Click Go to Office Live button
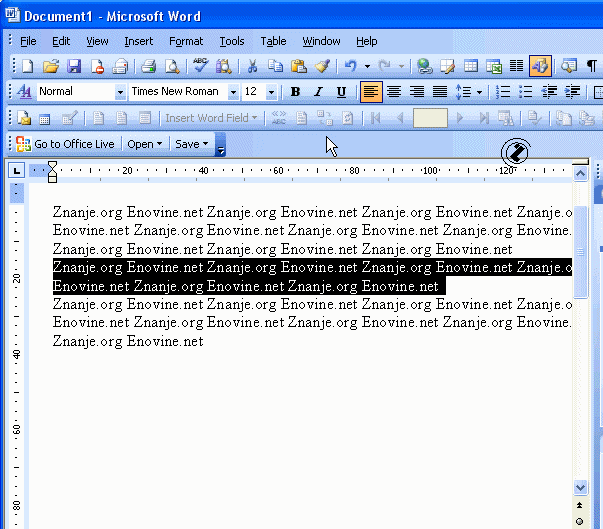This screenshot has height=529, width=603. coord(65,144)
